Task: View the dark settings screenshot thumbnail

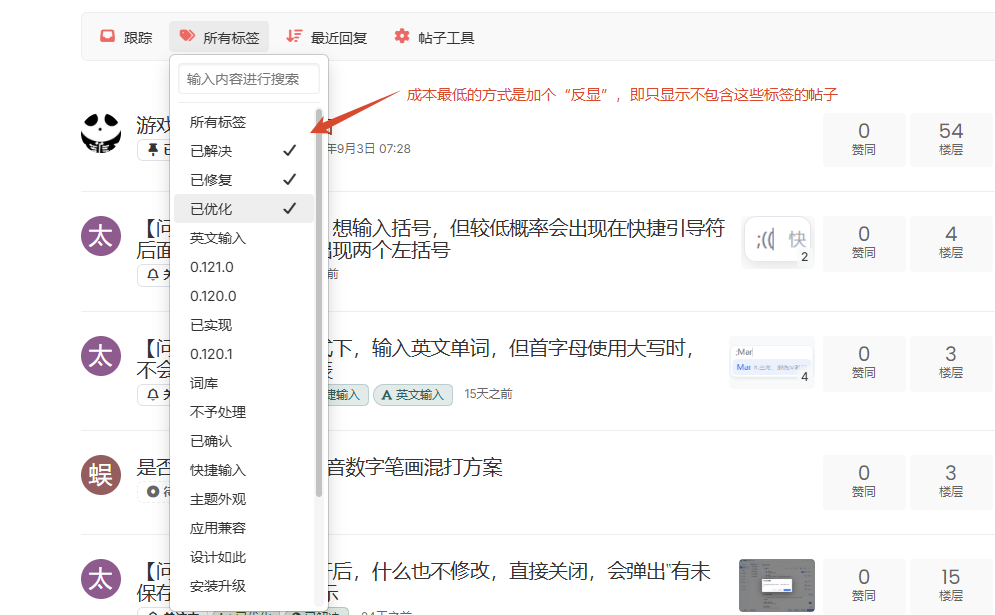Action: click(777, 585)
